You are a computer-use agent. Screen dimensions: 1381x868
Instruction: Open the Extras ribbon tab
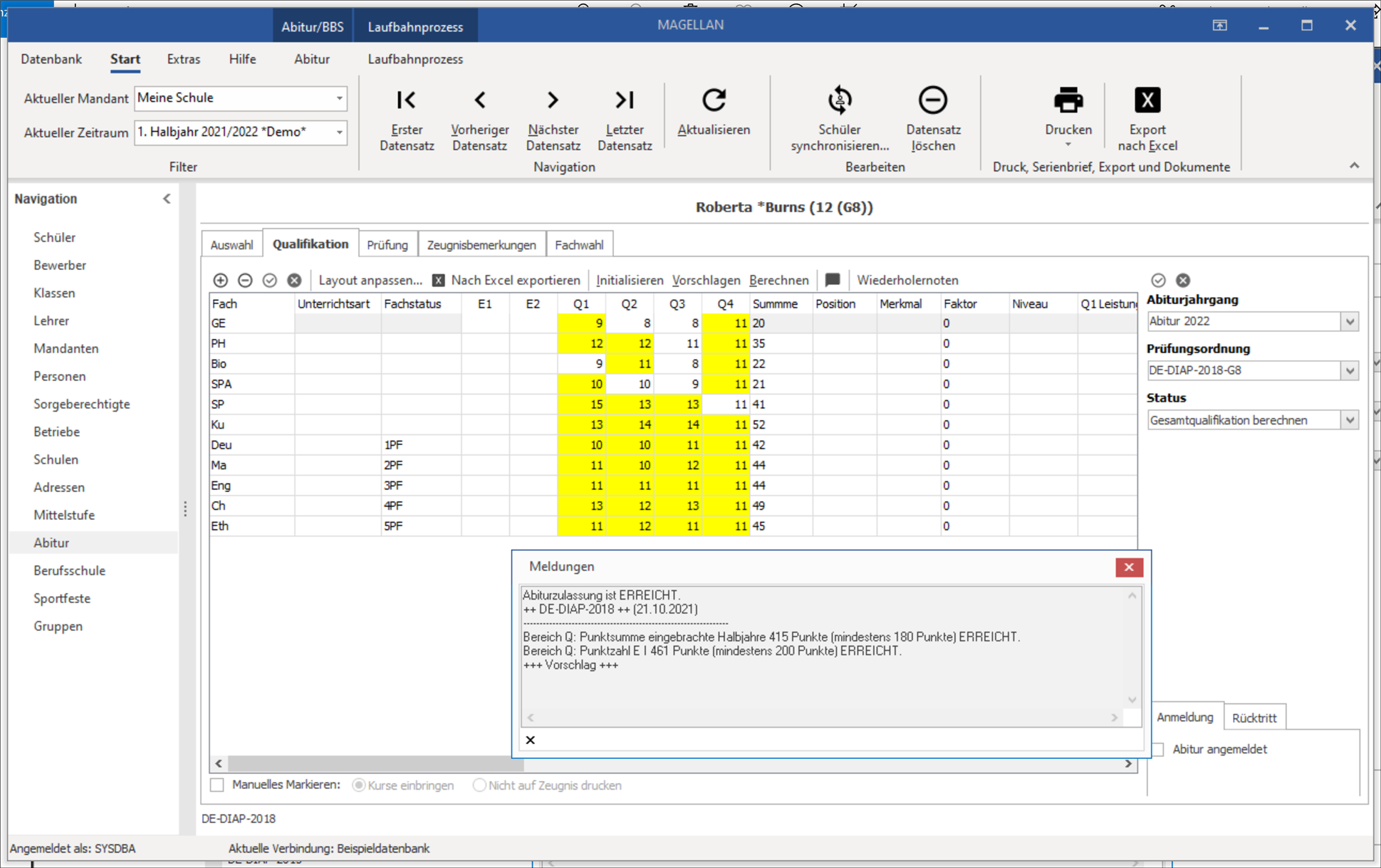pyautogui.click(x=184, y=59)
